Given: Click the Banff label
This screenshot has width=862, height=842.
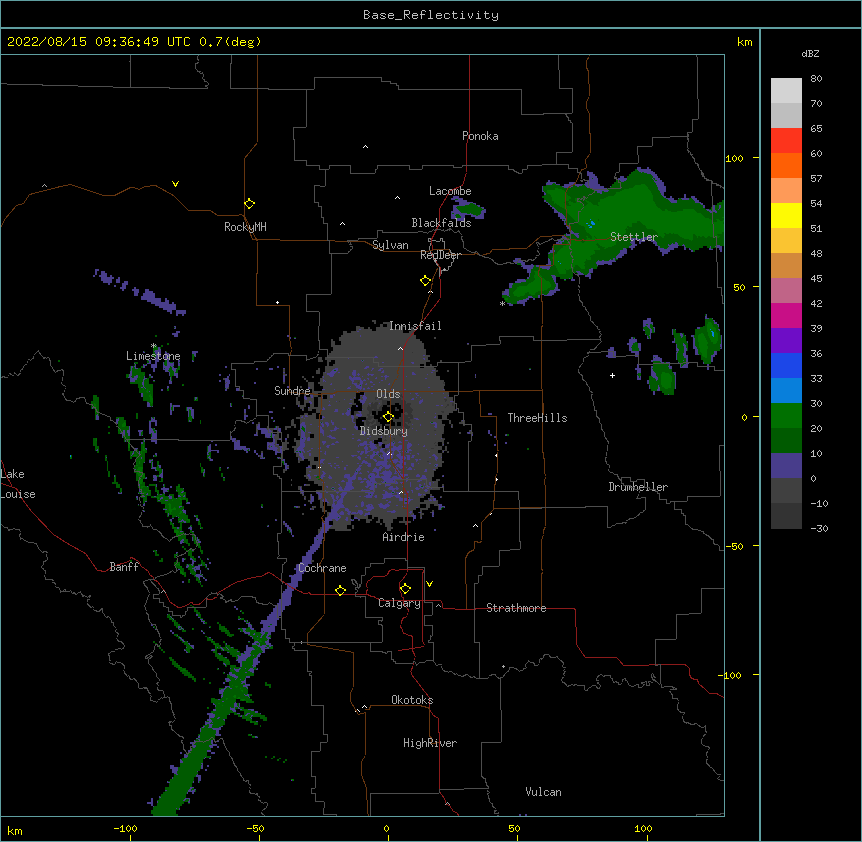Looking at the screenshot, I should 124,567.
